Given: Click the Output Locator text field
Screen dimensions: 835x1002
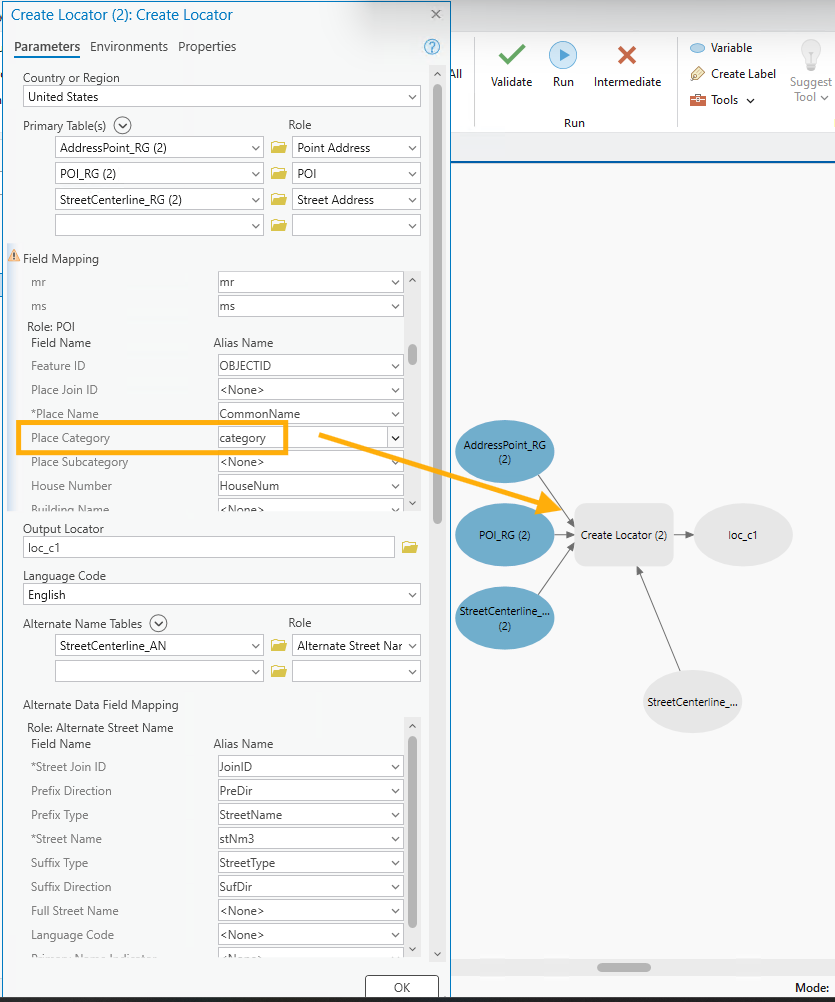Looking at the screenshot, I should [x=208, y=548].
